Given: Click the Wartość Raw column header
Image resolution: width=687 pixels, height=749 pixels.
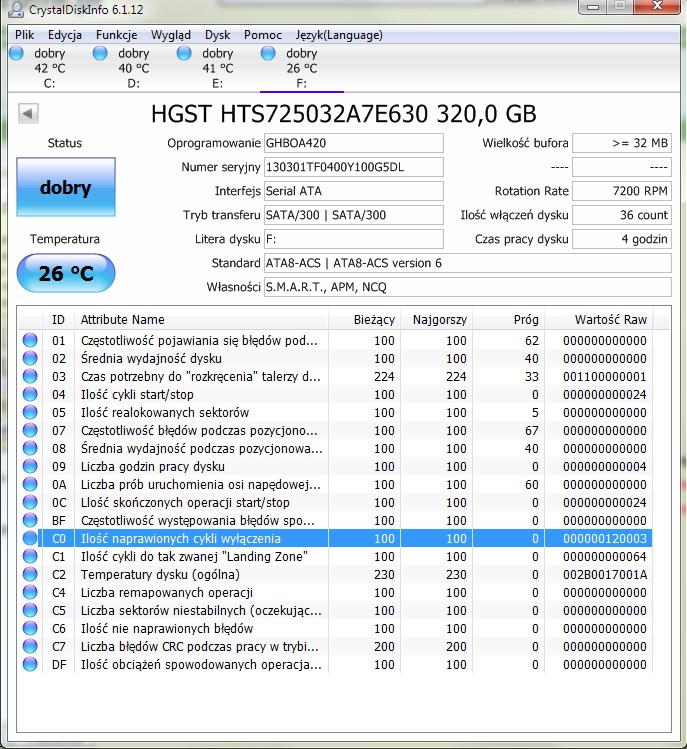Looking at the screenshot, I should click(x=599, y=320).
